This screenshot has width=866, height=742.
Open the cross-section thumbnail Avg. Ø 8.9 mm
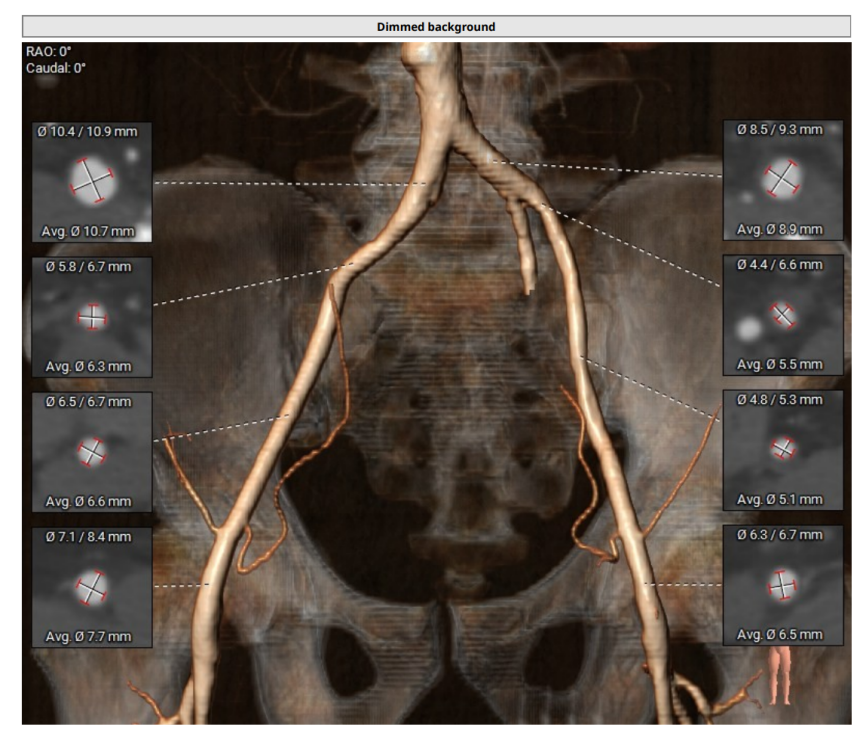click(x=783, y=180)
